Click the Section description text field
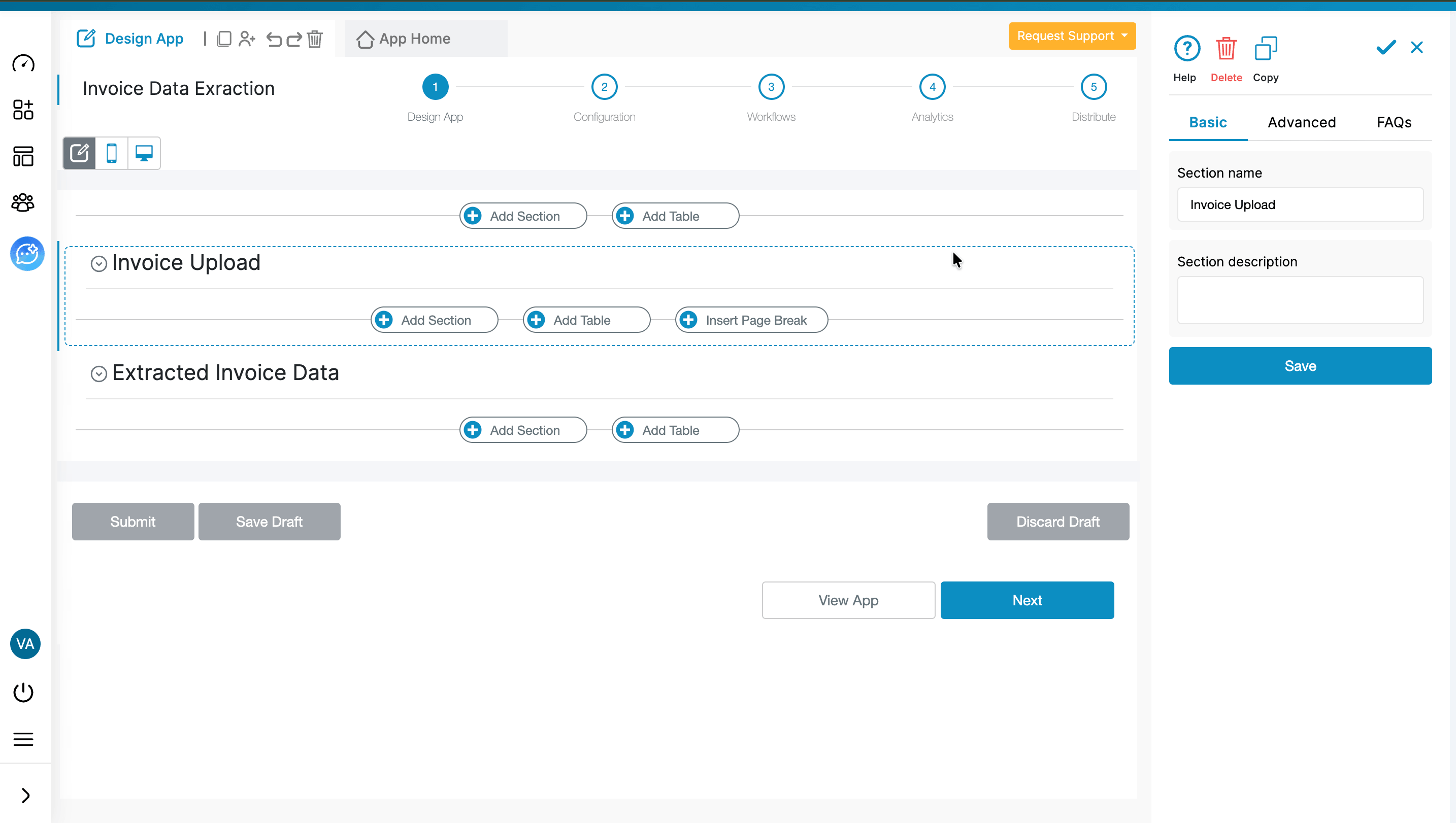The image size is (1456, 823). pos(1299,300)
